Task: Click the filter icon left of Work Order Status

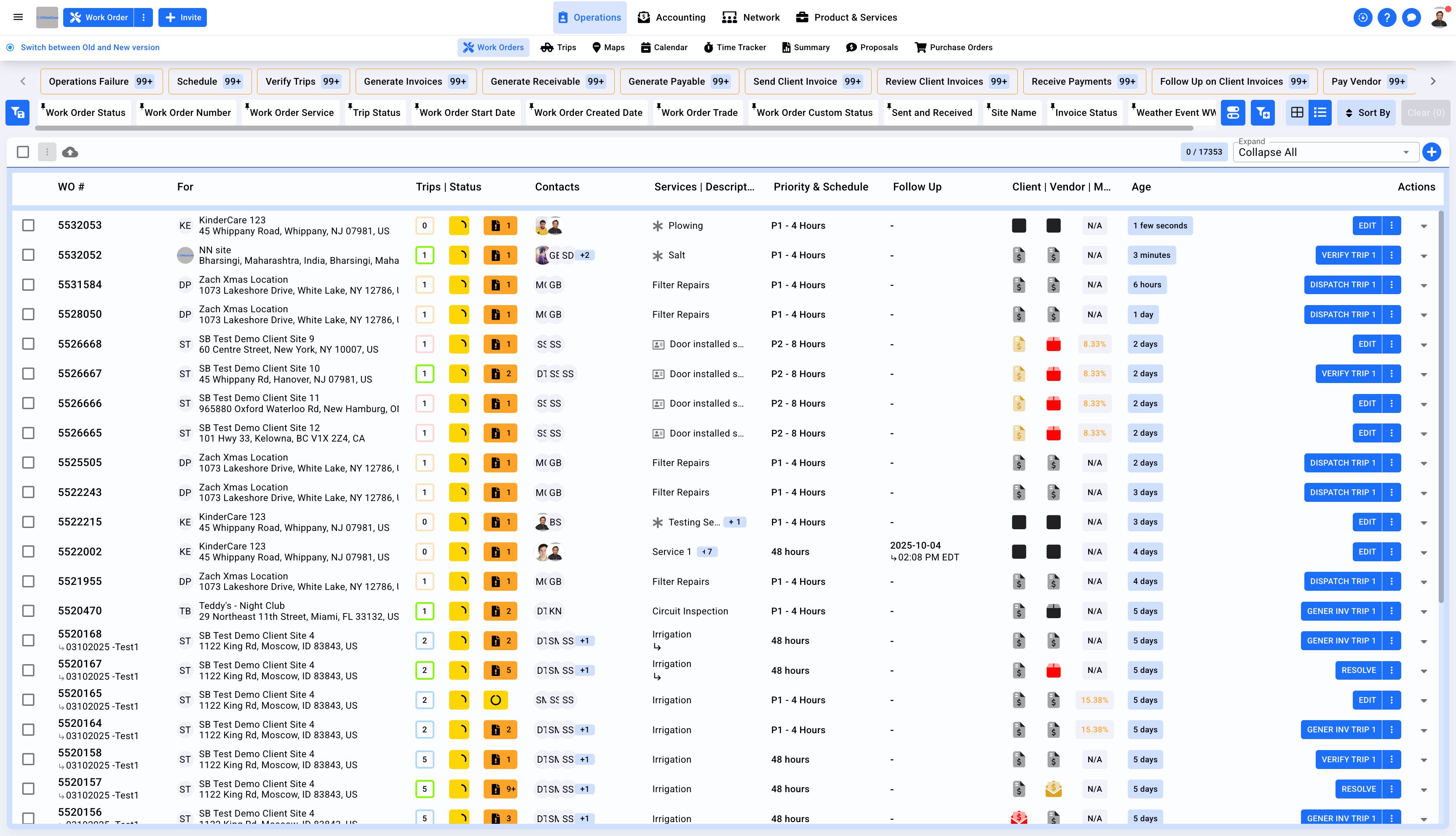Action: pos(18,113)
